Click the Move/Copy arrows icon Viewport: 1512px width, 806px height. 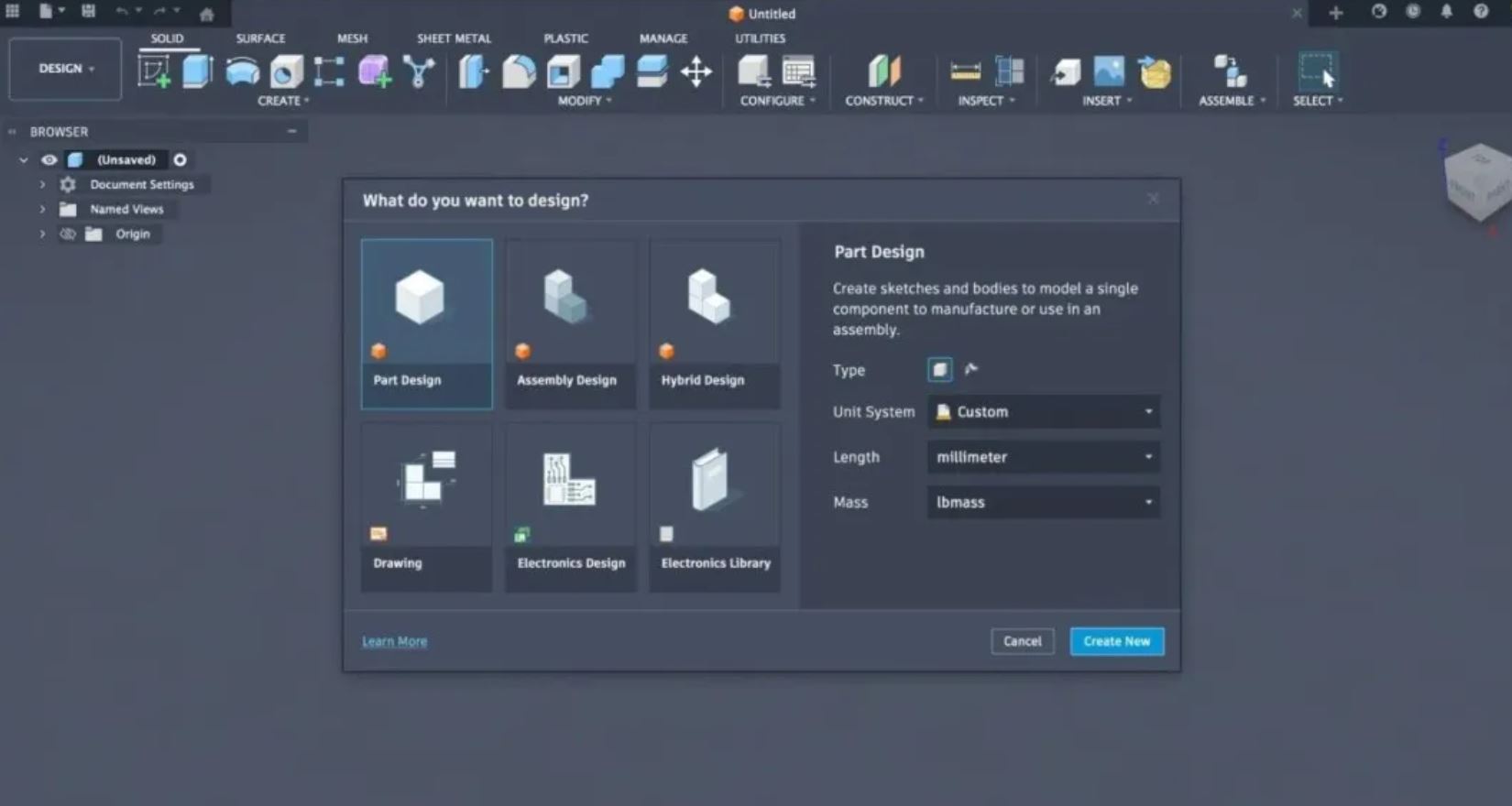click(696, 71)
